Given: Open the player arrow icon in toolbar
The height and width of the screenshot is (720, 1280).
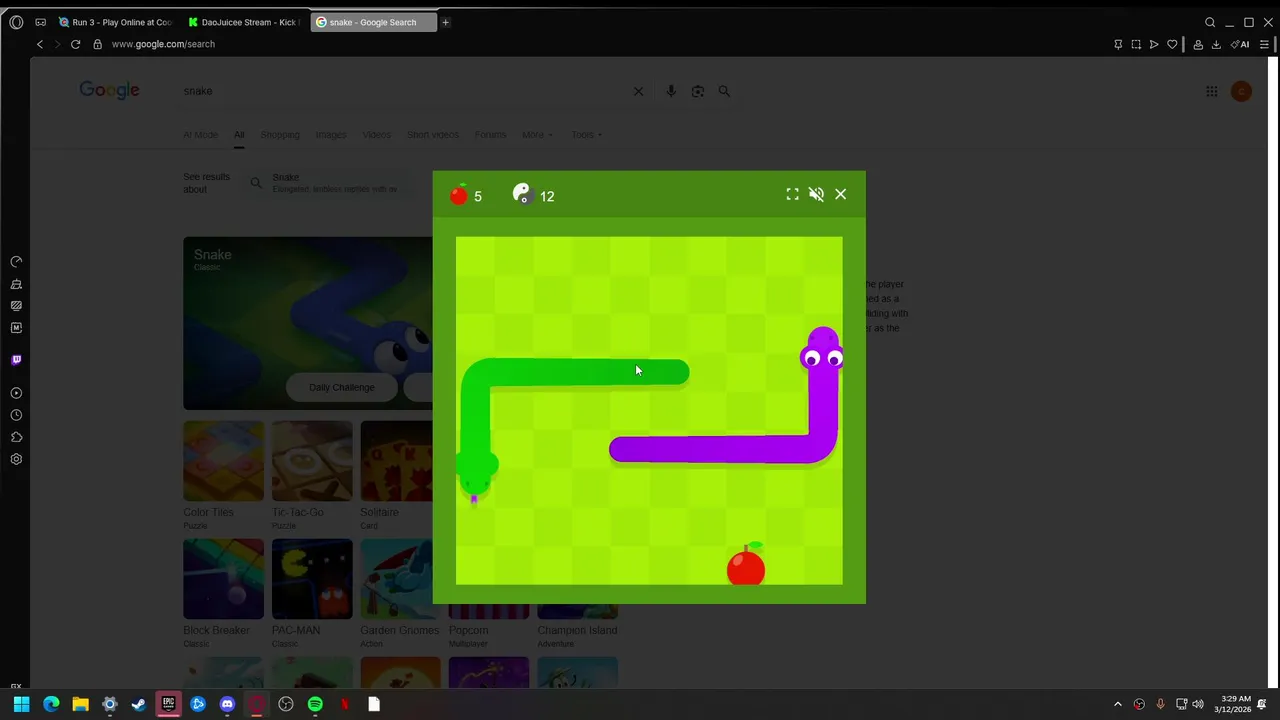Looking at the screenshot, I should click(1154, 44).
